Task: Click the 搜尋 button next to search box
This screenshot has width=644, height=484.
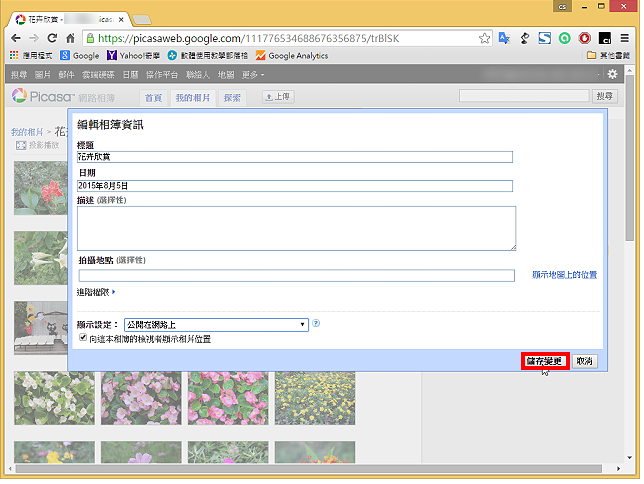Action: (605, 96)
